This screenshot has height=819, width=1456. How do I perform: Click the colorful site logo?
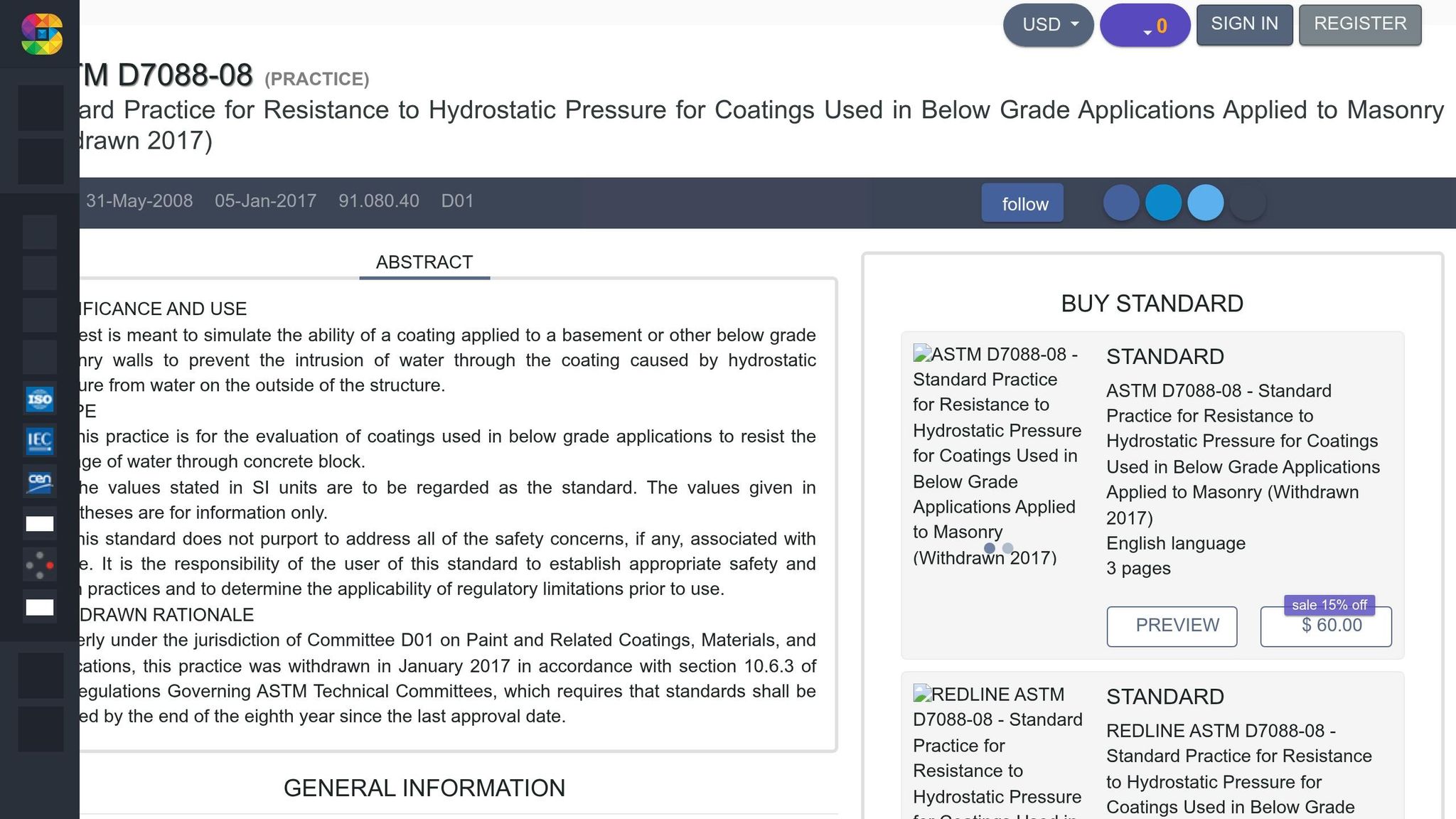[41, 33]
